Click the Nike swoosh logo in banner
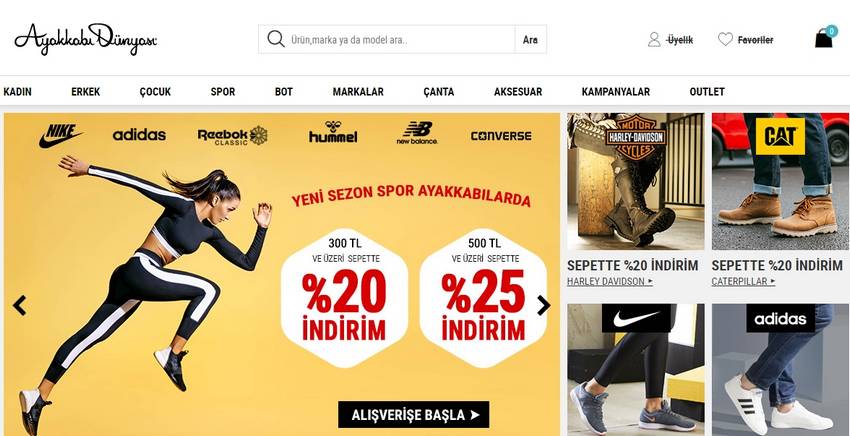The width and height of the screenshot is (850, 436). 60,136
